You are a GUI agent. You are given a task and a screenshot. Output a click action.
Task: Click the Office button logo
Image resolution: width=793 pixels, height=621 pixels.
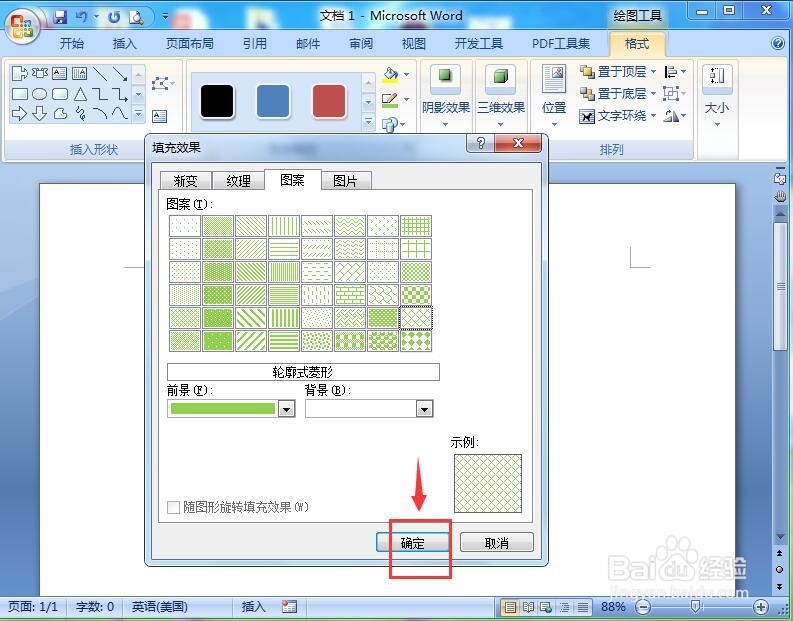[23, 24]
